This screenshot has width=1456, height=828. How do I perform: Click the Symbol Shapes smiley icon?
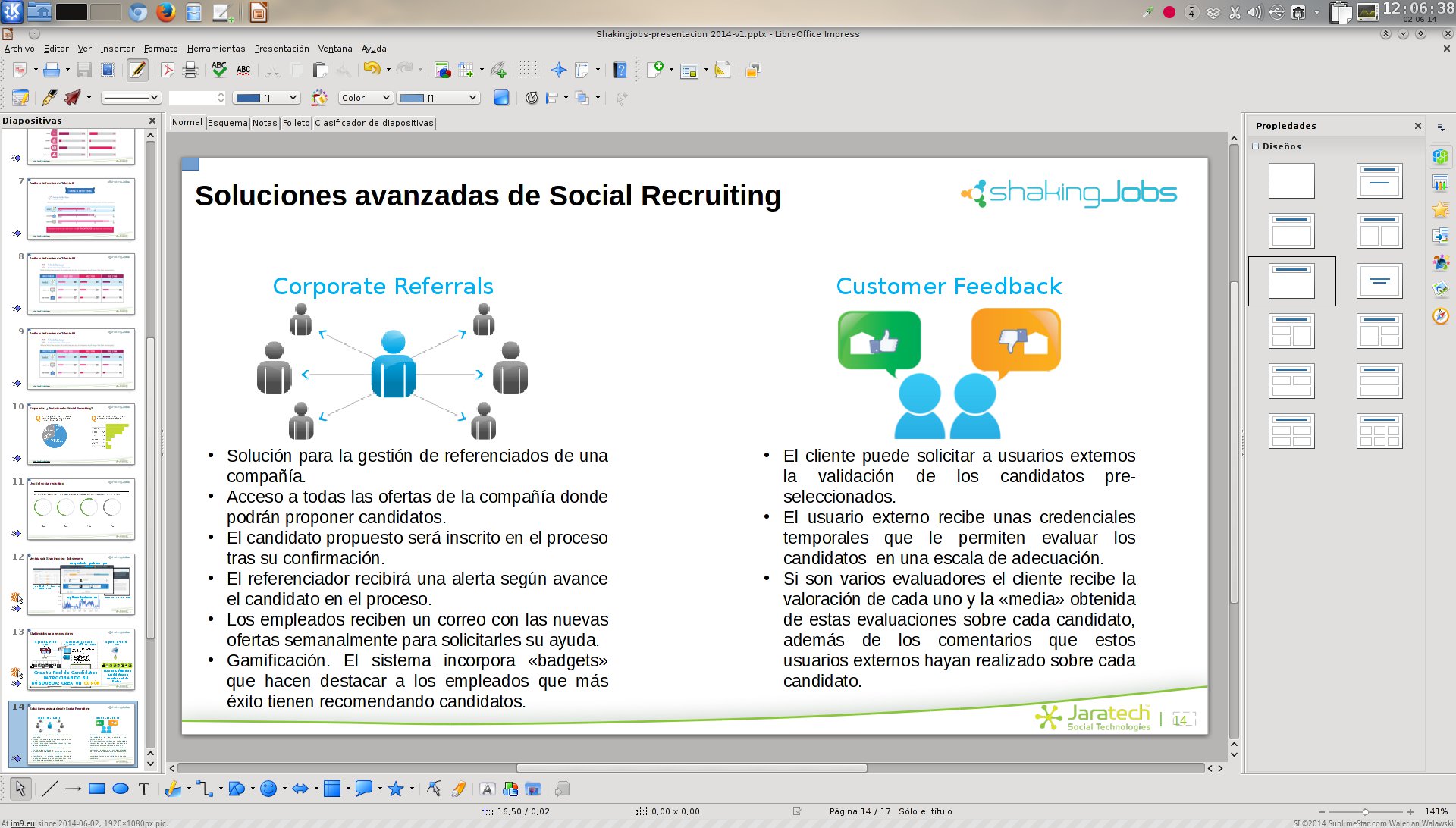(268, 789)
